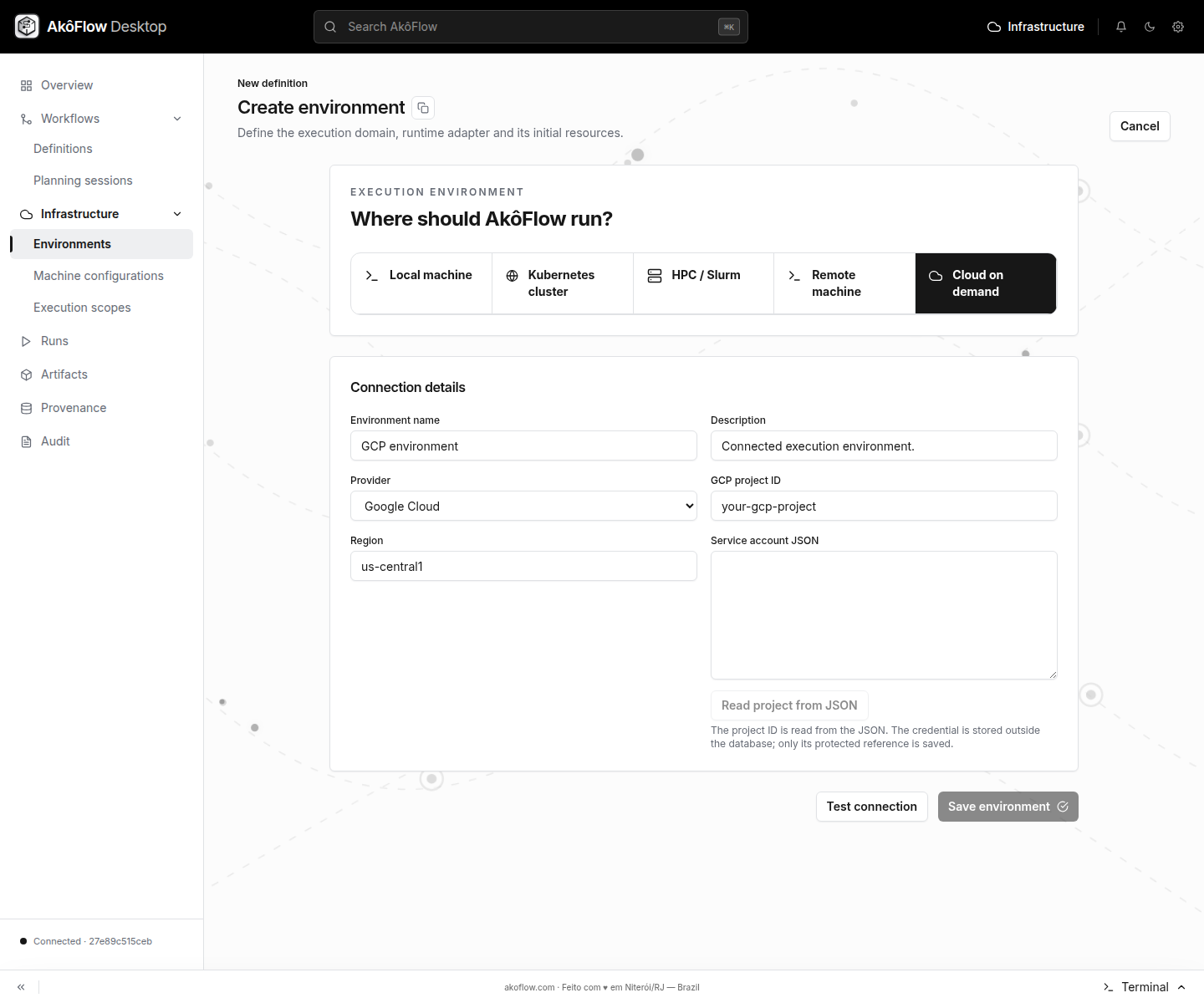The width and height of the screenshot is (1204, 1003).
Task: Open settings gear icon
Action: (x=1178, y=27)
